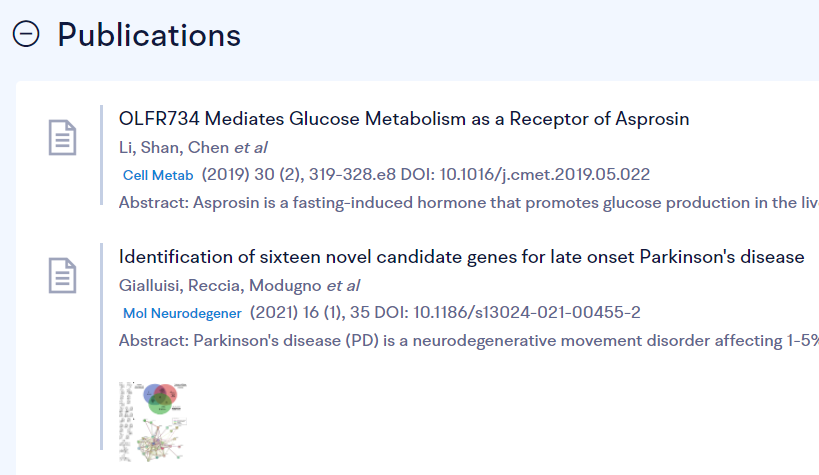Open the Mol Neurodegener journal link
819x475 pixels.
182,313
